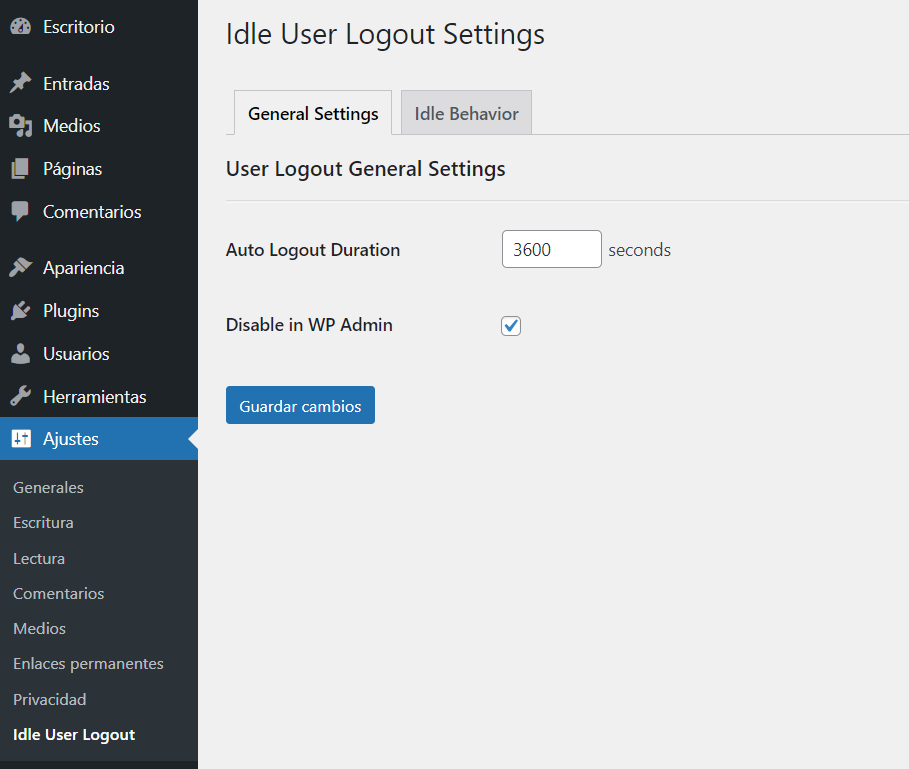Go to Privacidad settings page
Image resolution: width=909 pixels, height=769 pixels.
tap(49, 699)
